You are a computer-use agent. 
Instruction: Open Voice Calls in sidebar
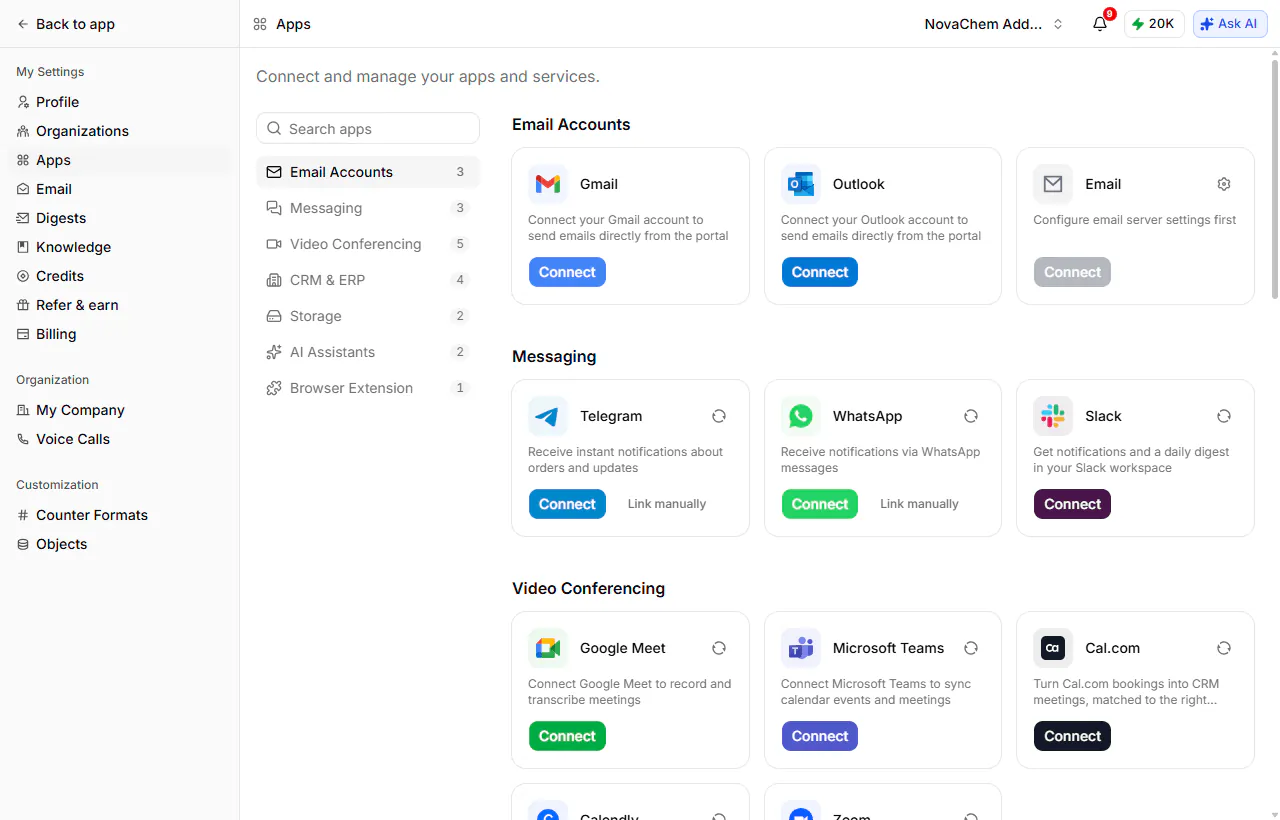[119, 439]
